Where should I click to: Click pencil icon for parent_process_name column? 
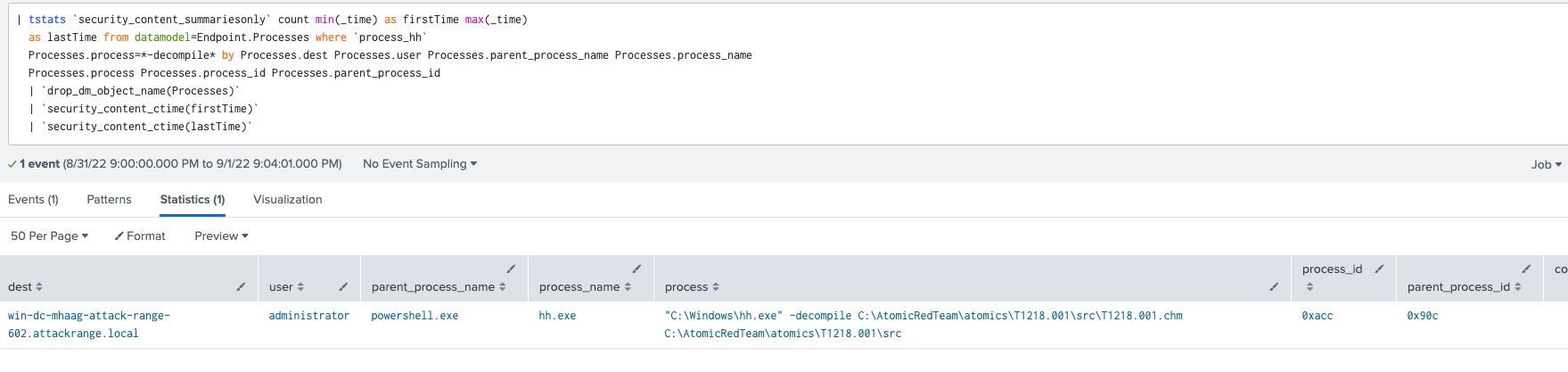(x=511, y=269)
